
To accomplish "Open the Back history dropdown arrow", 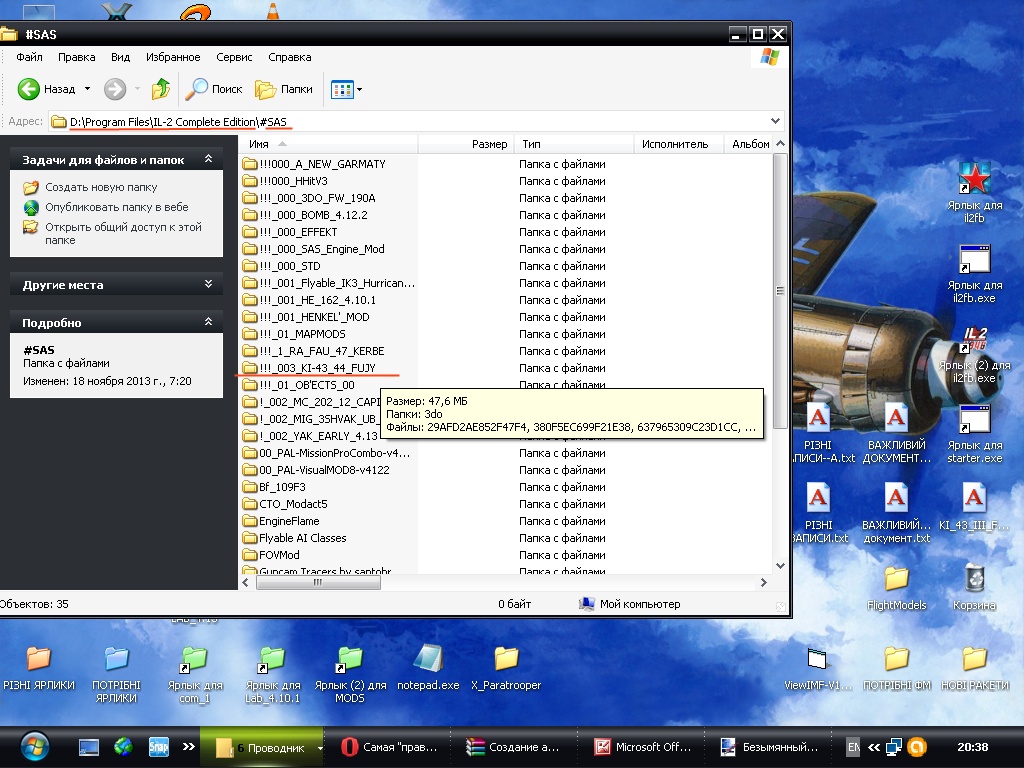I will [87, 89].
